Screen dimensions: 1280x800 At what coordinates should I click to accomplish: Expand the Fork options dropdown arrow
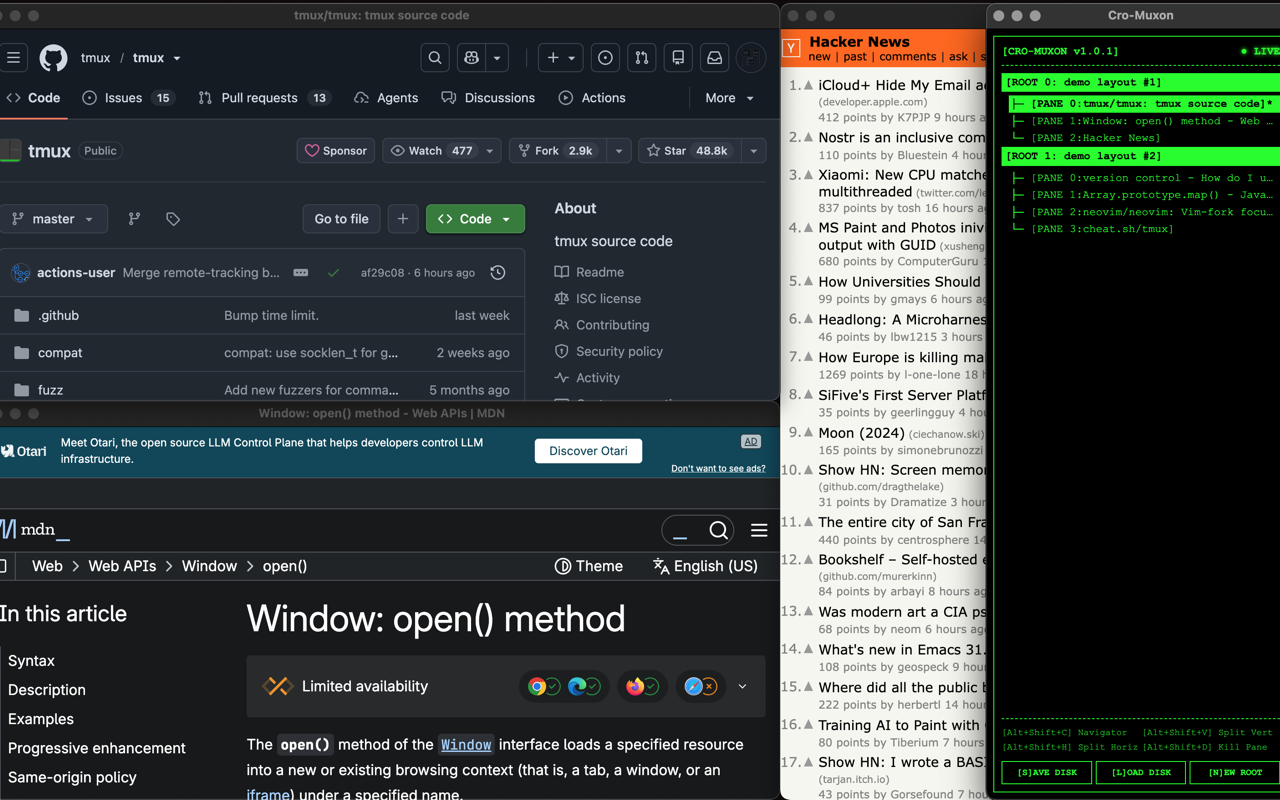pyautogui.click(x=619, y=151)
